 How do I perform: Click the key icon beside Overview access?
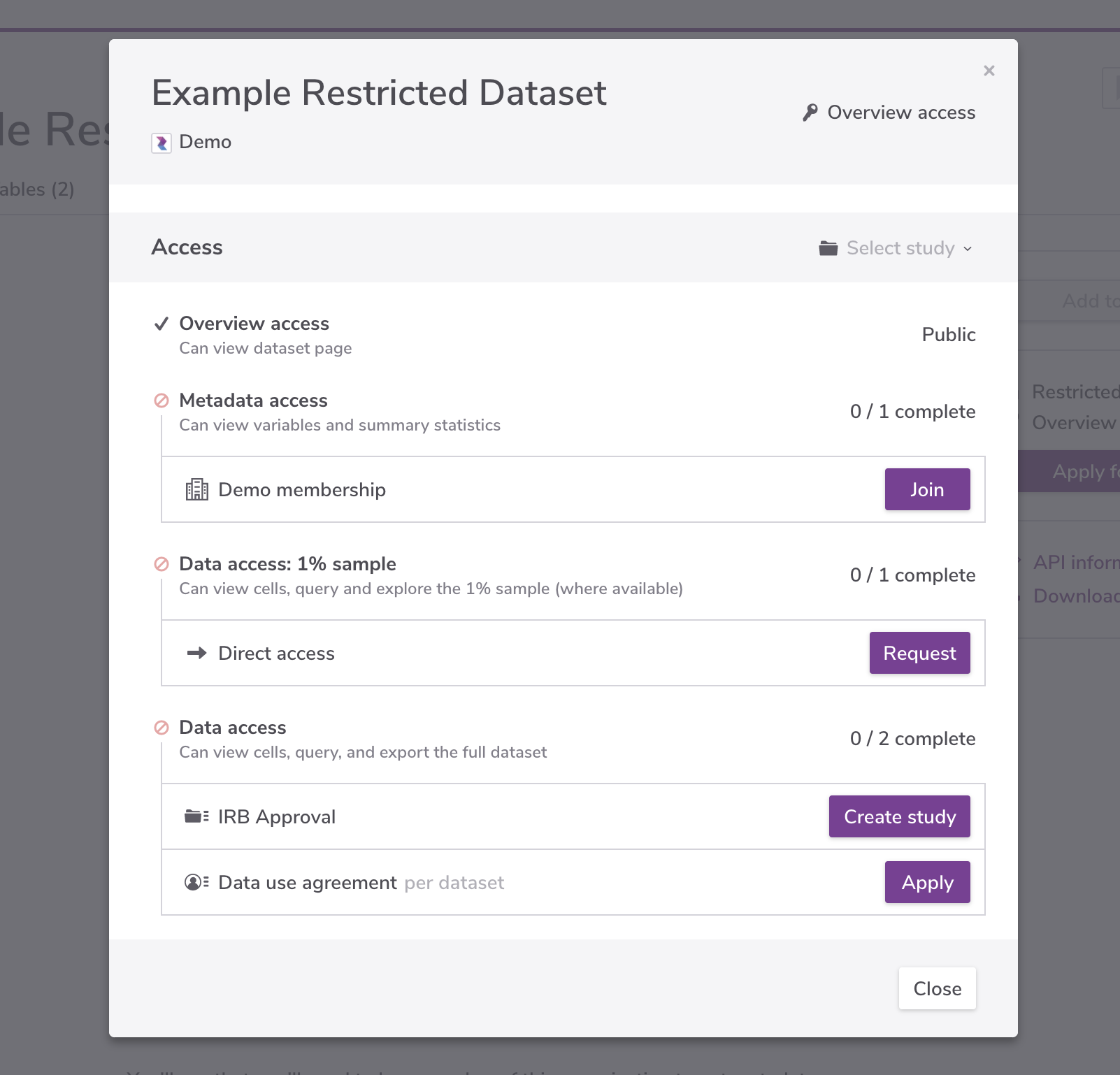pos(810,113)
